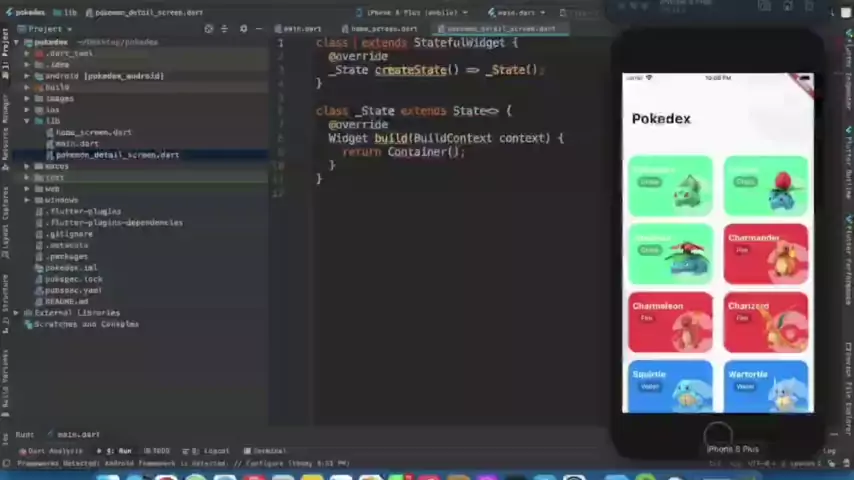This screenshot has width=854, height=480.
Task: Click pokemon_detail_screen.dart breadcrumb in navigation bar
Action: [x=144, y=12]
